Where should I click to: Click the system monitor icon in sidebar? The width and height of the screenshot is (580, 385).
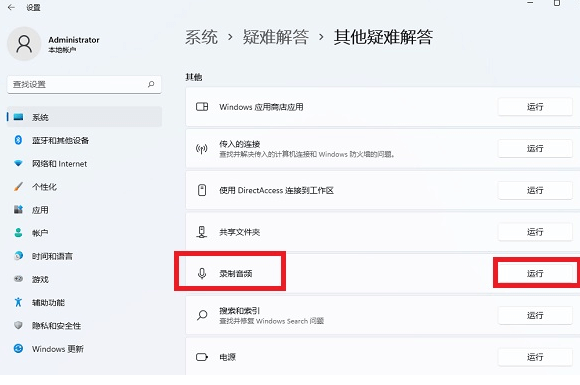click(18, 117)
